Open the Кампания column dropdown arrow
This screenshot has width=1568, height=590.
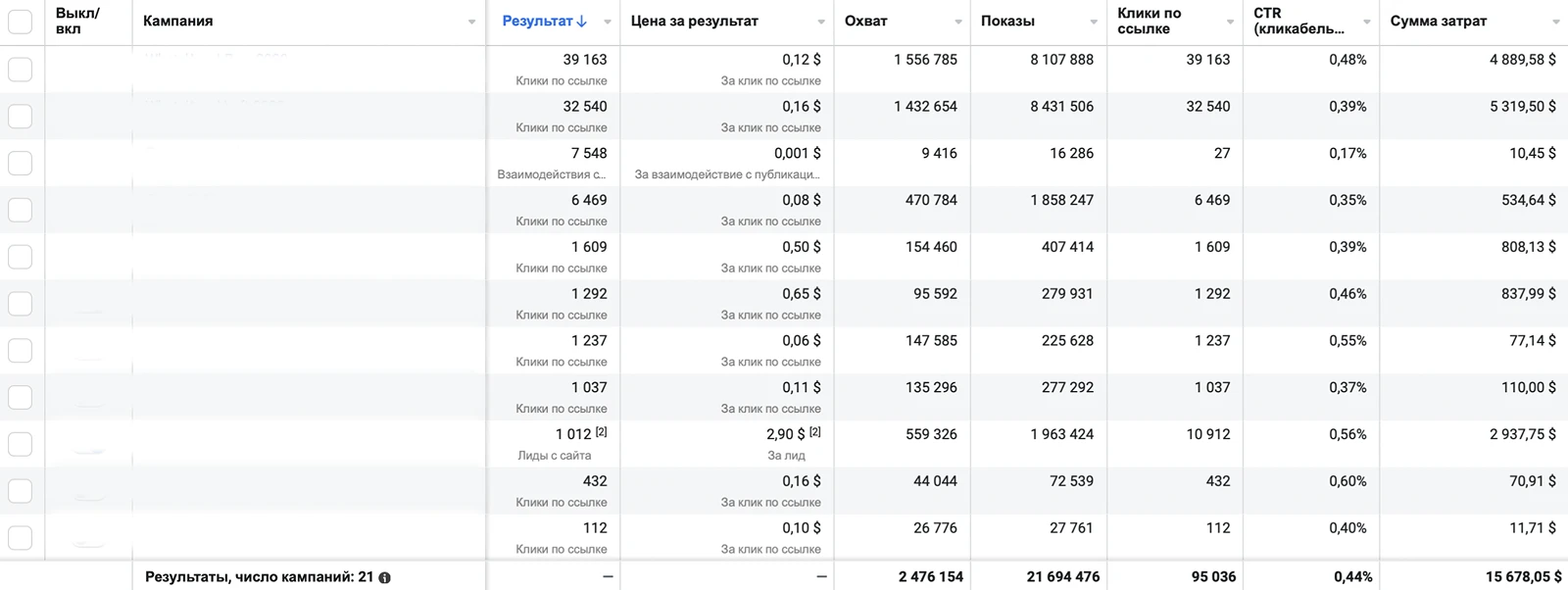471,22
